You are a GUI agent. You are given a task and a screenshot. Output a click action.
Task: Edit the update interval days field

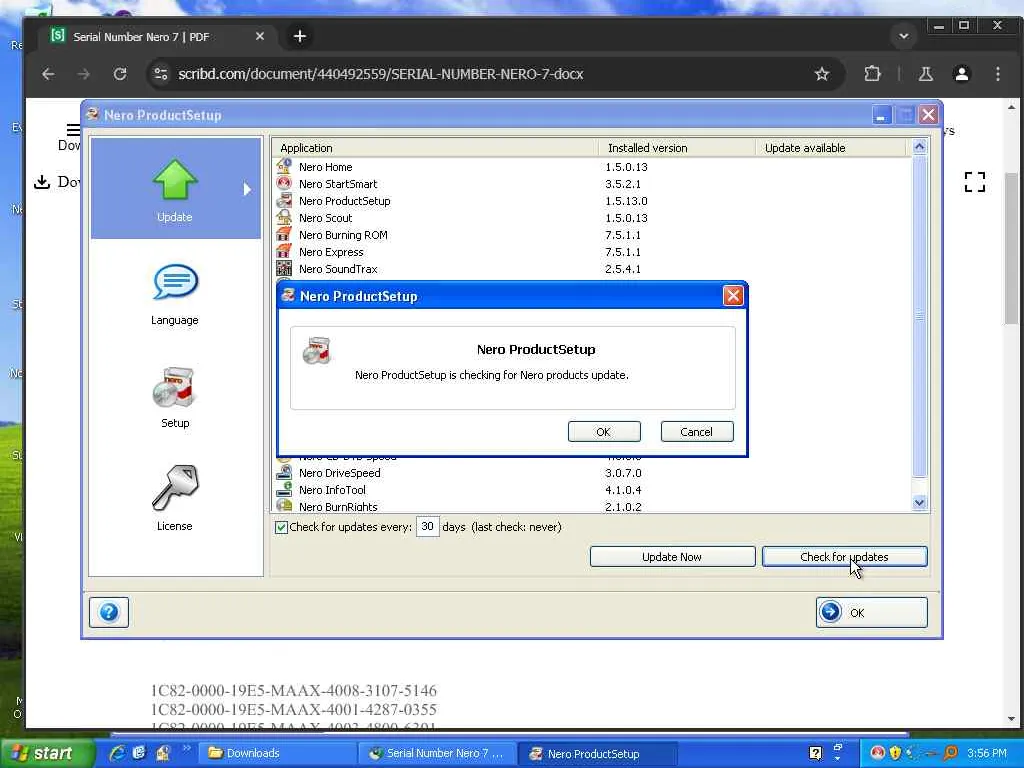pos(427,526)
